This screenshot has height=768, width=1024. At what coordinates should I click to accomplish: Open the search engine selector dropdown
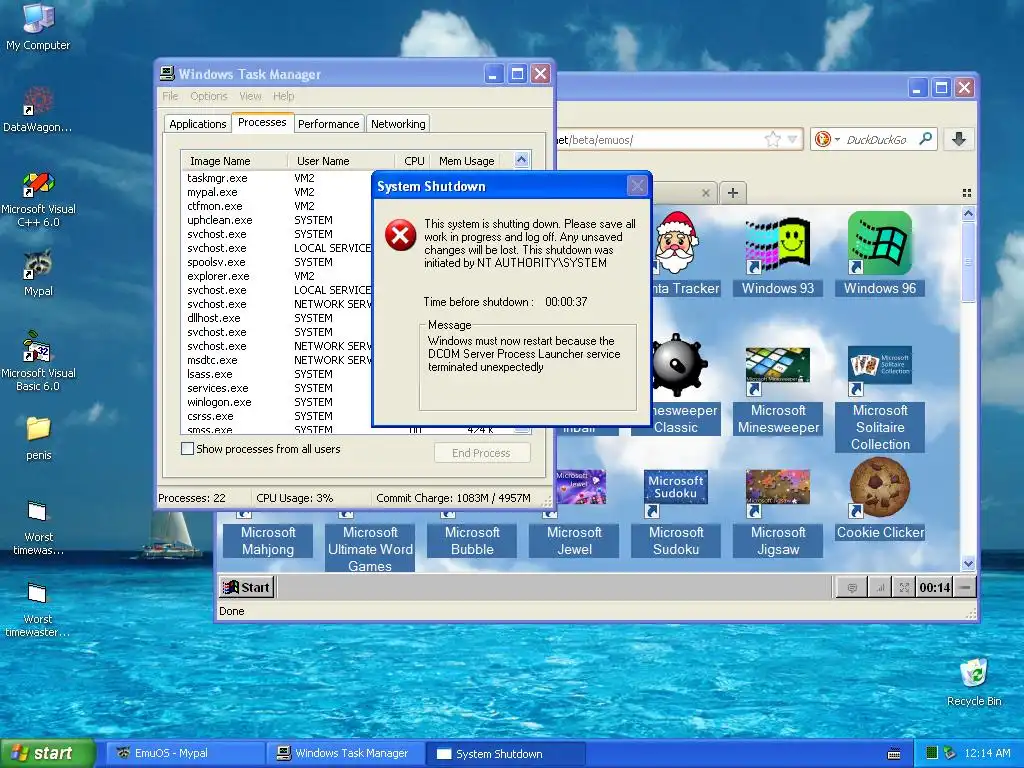click(x=825, y=139)
